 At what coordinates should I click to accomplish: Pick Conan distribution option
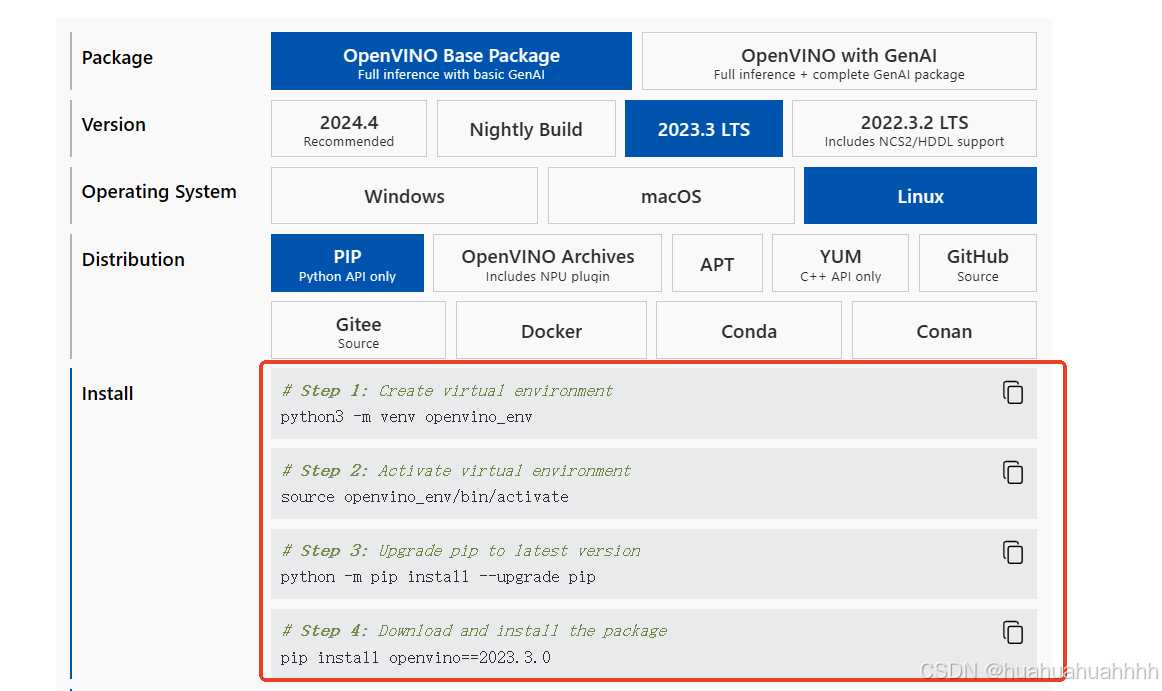pos(944,330)
